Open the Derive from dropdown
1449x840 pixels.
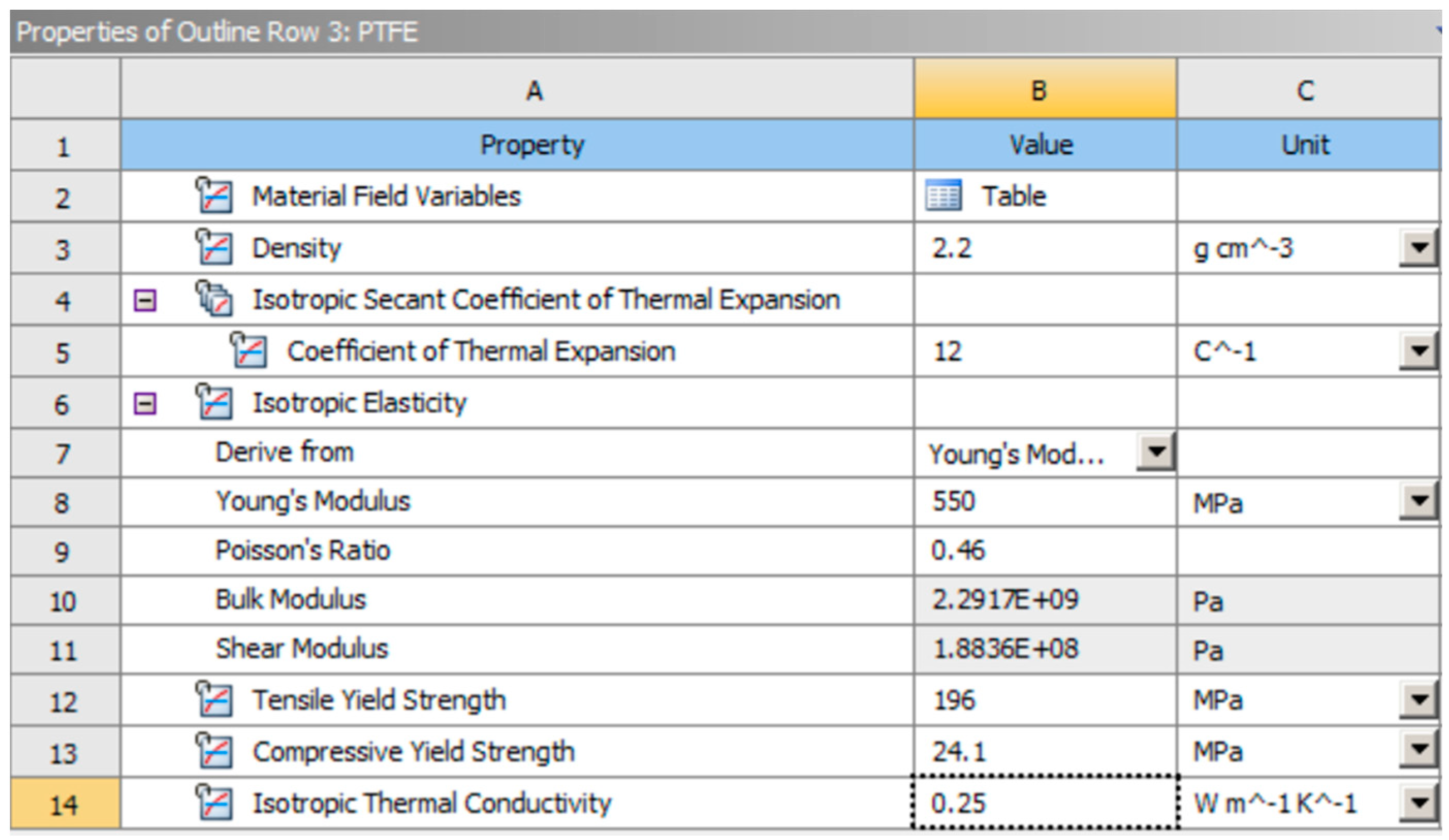coord(1156,451)
